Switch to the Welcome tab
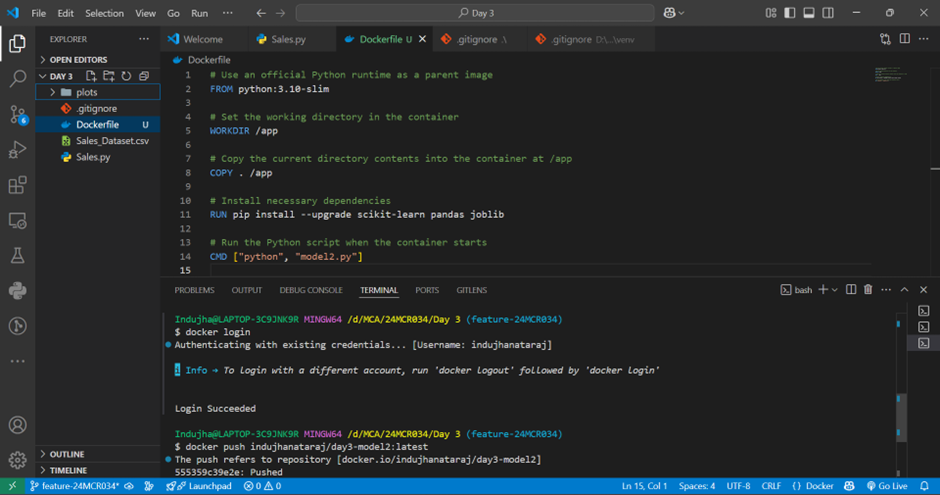This screenshot has width=940, height=495. pyautogui.click(x=203, y=39)
